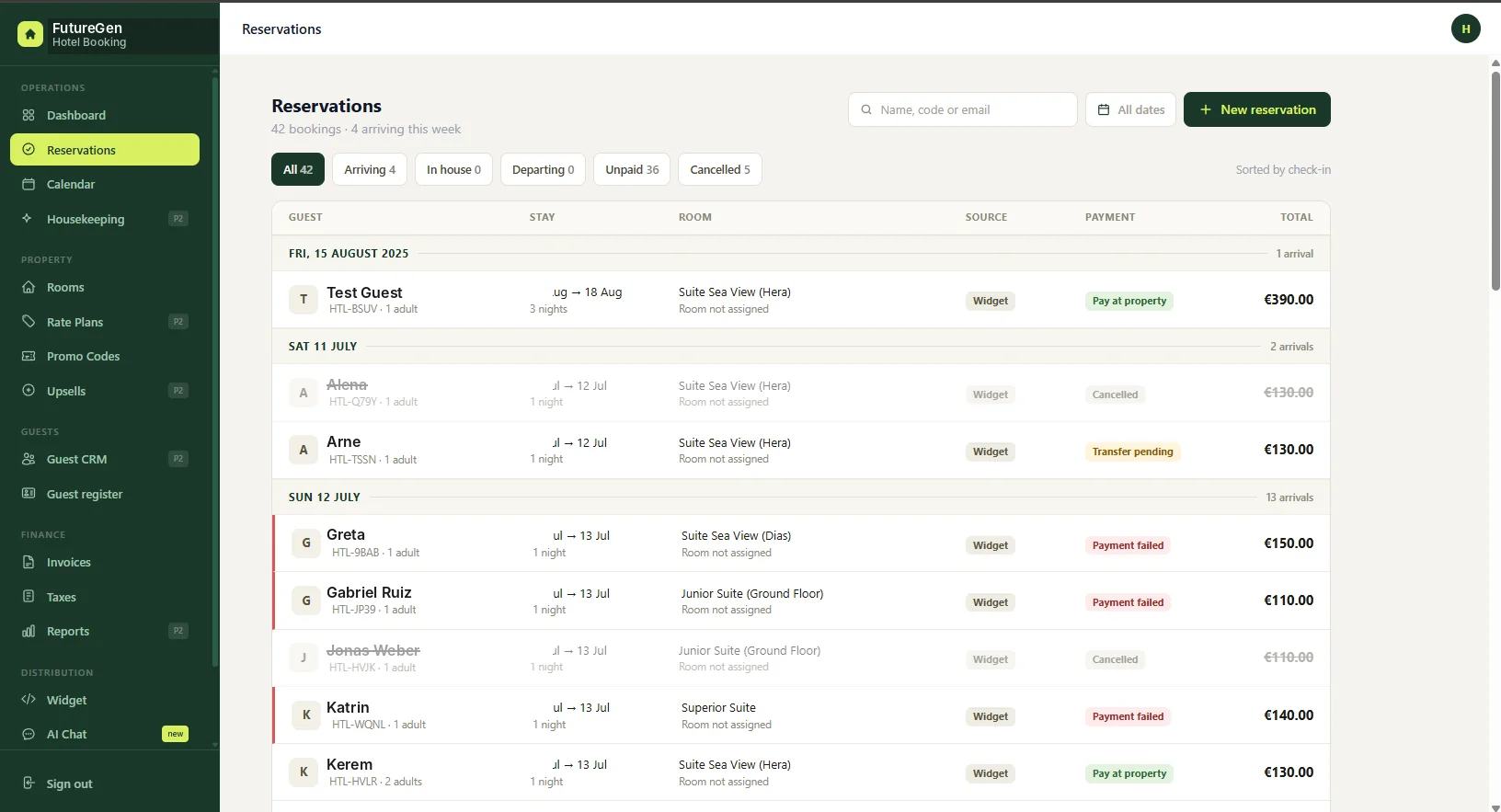Image resolution: width=1501 pixels, height=812 pixels.
Task: Open the Taxes receipt icon
Action: tap(29, 597)
